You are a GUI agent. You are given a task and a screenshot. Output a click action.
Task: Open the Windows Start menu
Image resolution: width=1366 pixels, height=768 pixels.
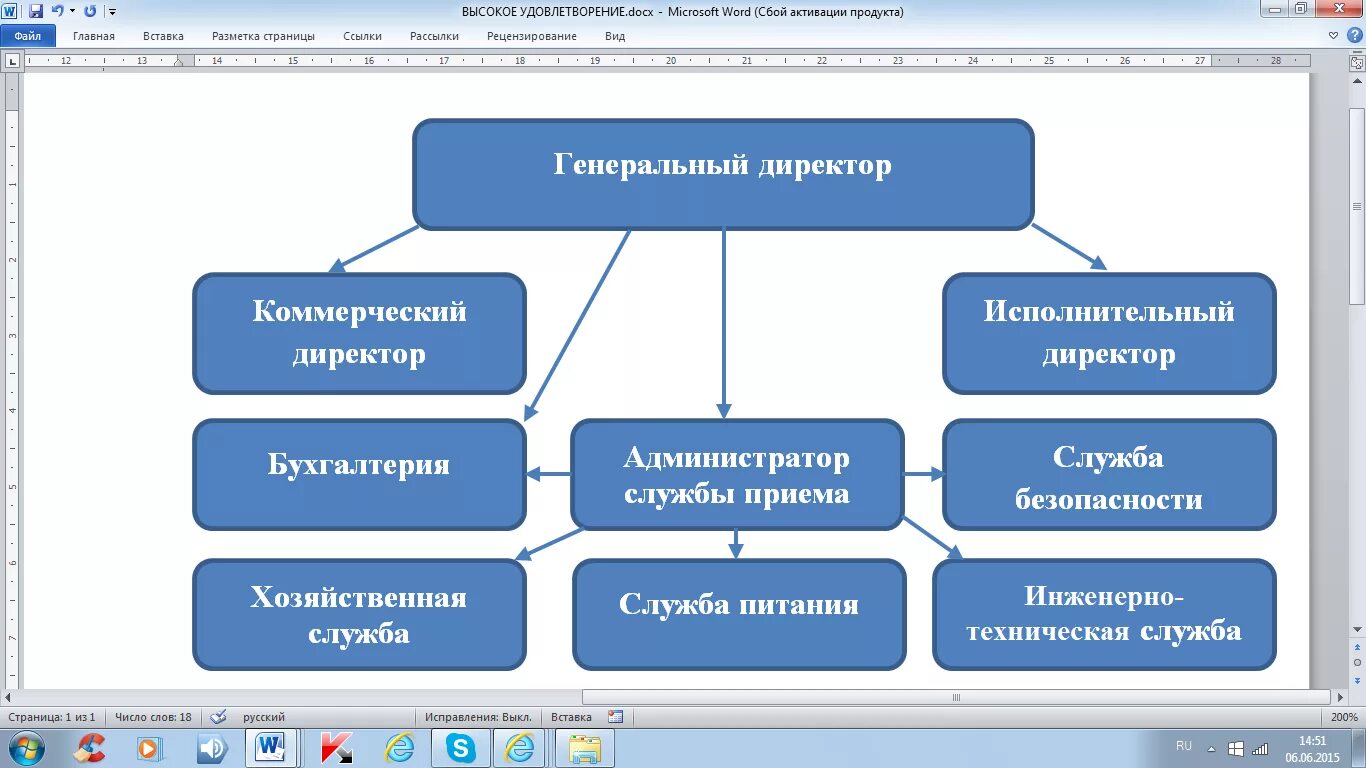(26, 748)
